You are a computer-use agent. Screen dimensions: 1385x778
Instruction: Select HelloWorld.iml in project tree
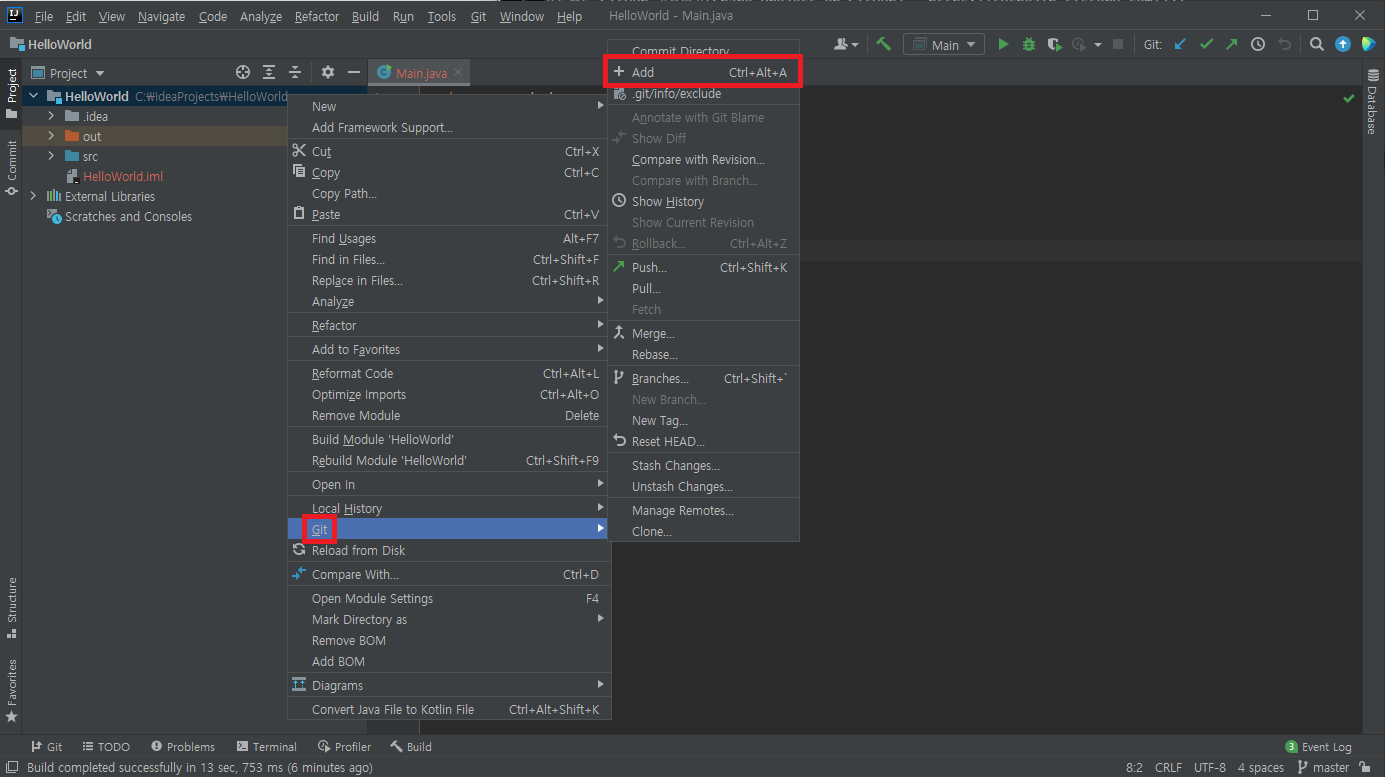[122, 176]
